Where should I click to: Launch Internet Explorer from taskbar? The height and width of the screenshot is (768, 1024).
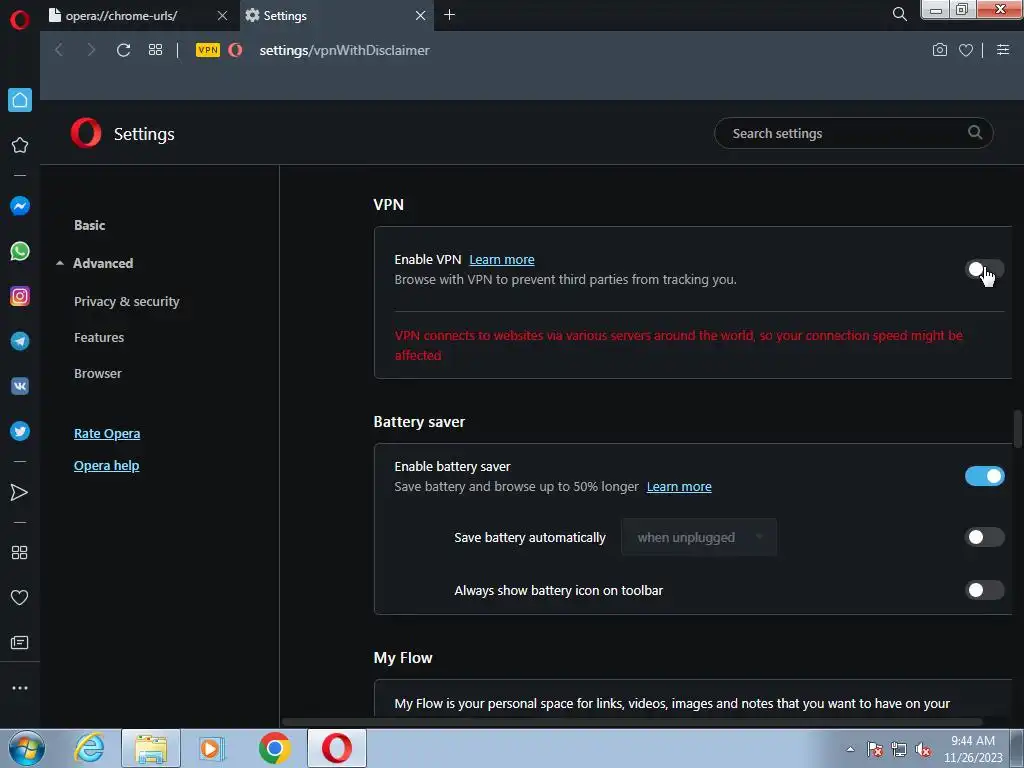tap(89, 748)
